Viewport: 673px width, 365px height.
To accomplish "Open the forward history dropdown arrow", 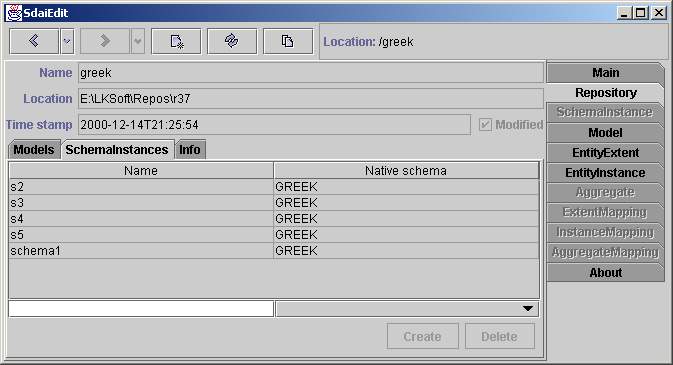I will (x=138, y=41).
